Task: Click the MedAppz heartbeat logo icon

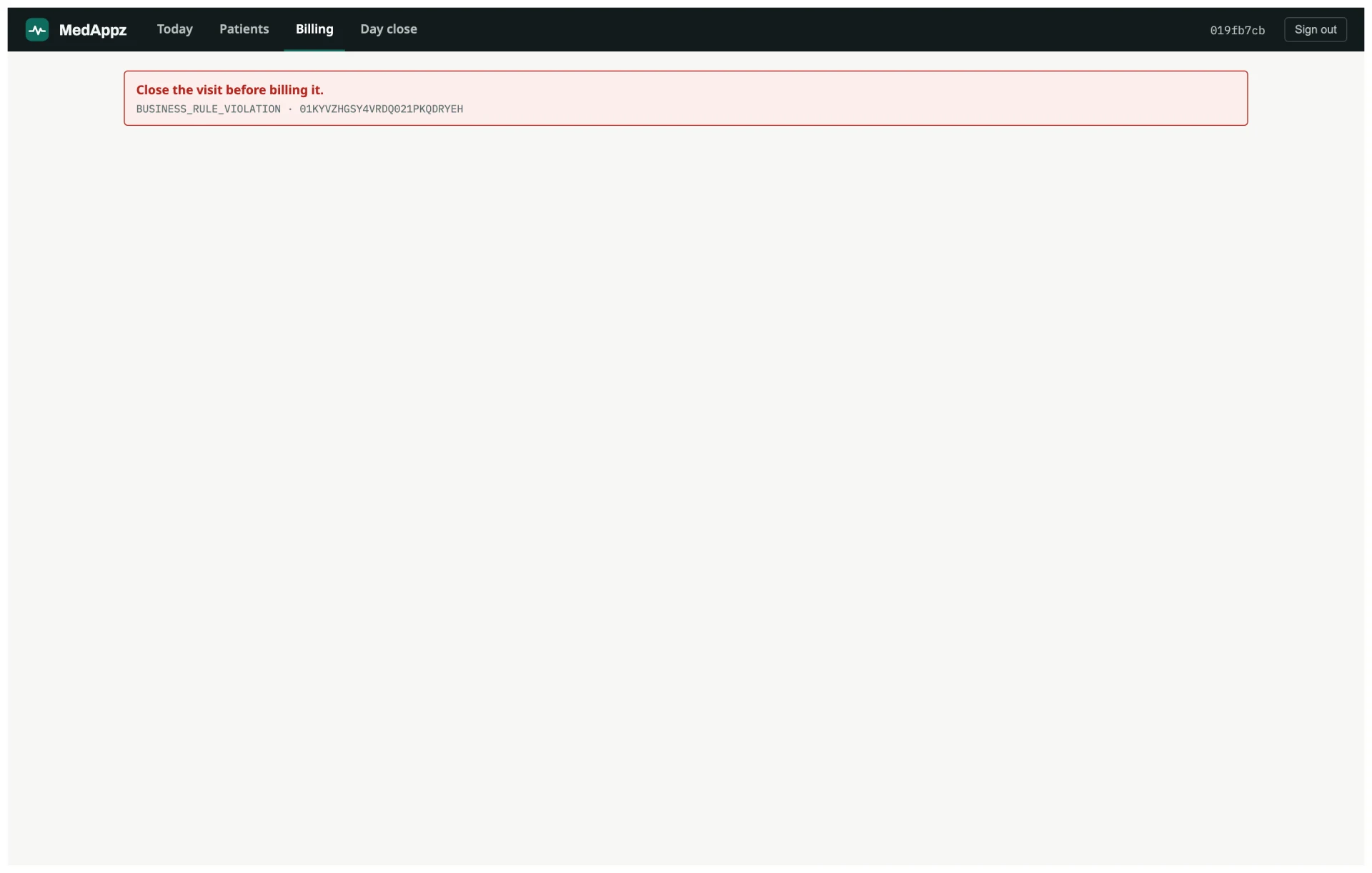Action: 37,29
